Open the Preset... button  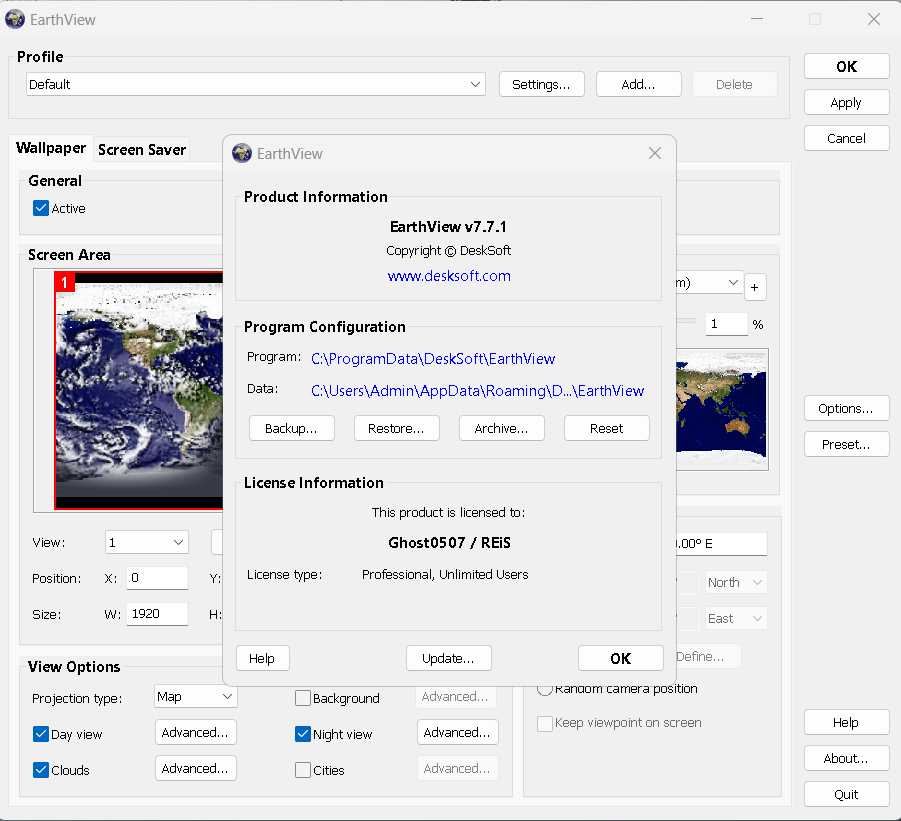[x=846, y=445]
